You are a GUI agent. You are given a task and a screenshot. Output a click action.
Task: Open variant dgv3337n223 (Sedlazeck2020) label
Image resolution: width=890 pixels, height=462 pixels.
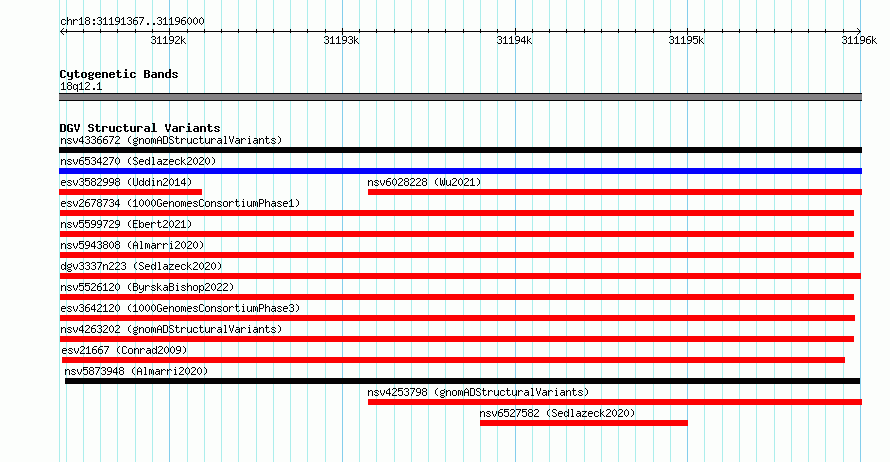(x=141, y=266)
